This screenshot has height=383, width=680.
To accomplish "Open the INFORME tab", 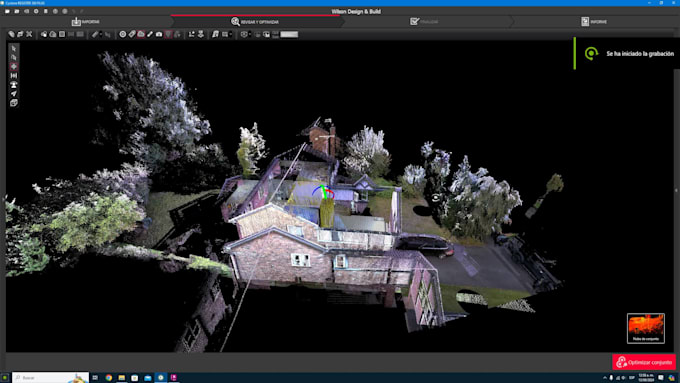I will (594, 21).
